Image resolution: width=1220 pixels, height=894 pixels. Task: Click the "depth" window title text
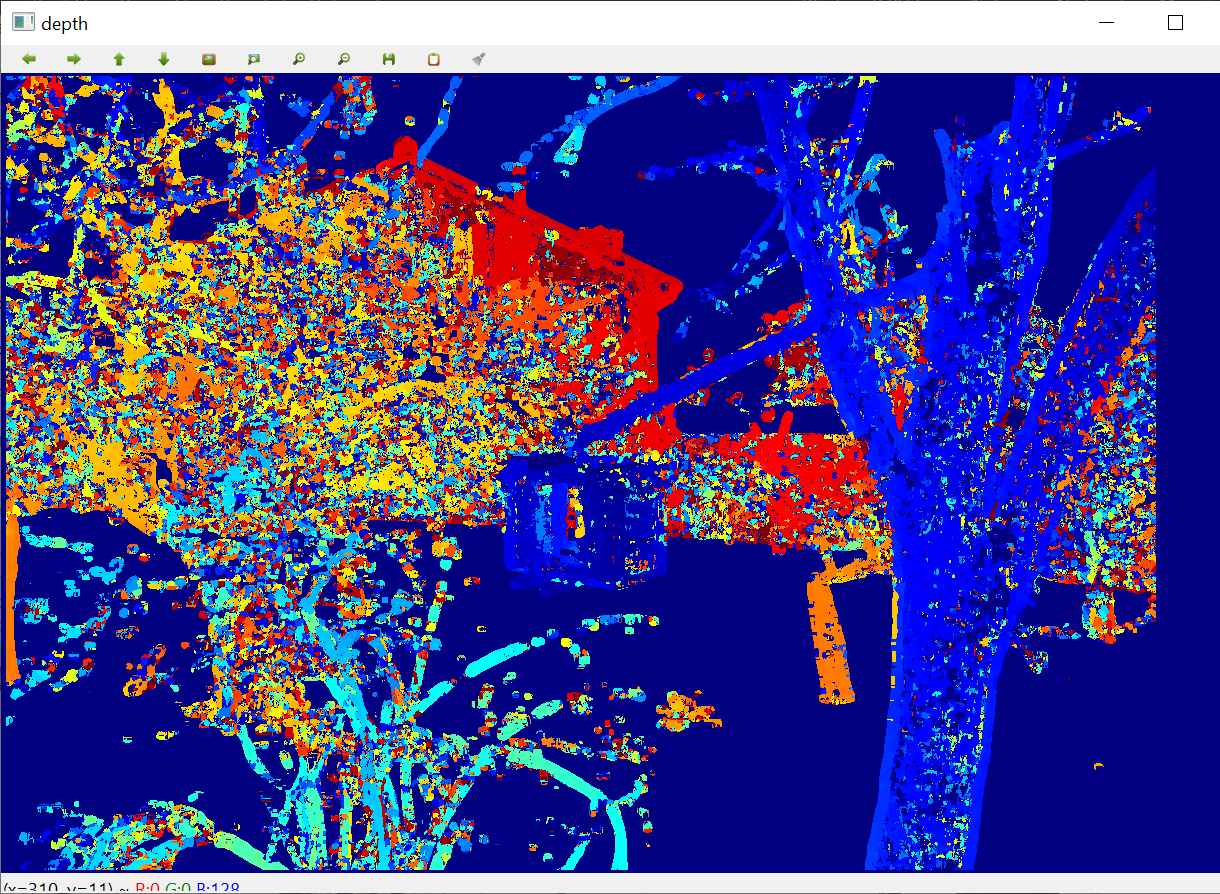pyautogui.click(x=64, y=23)
